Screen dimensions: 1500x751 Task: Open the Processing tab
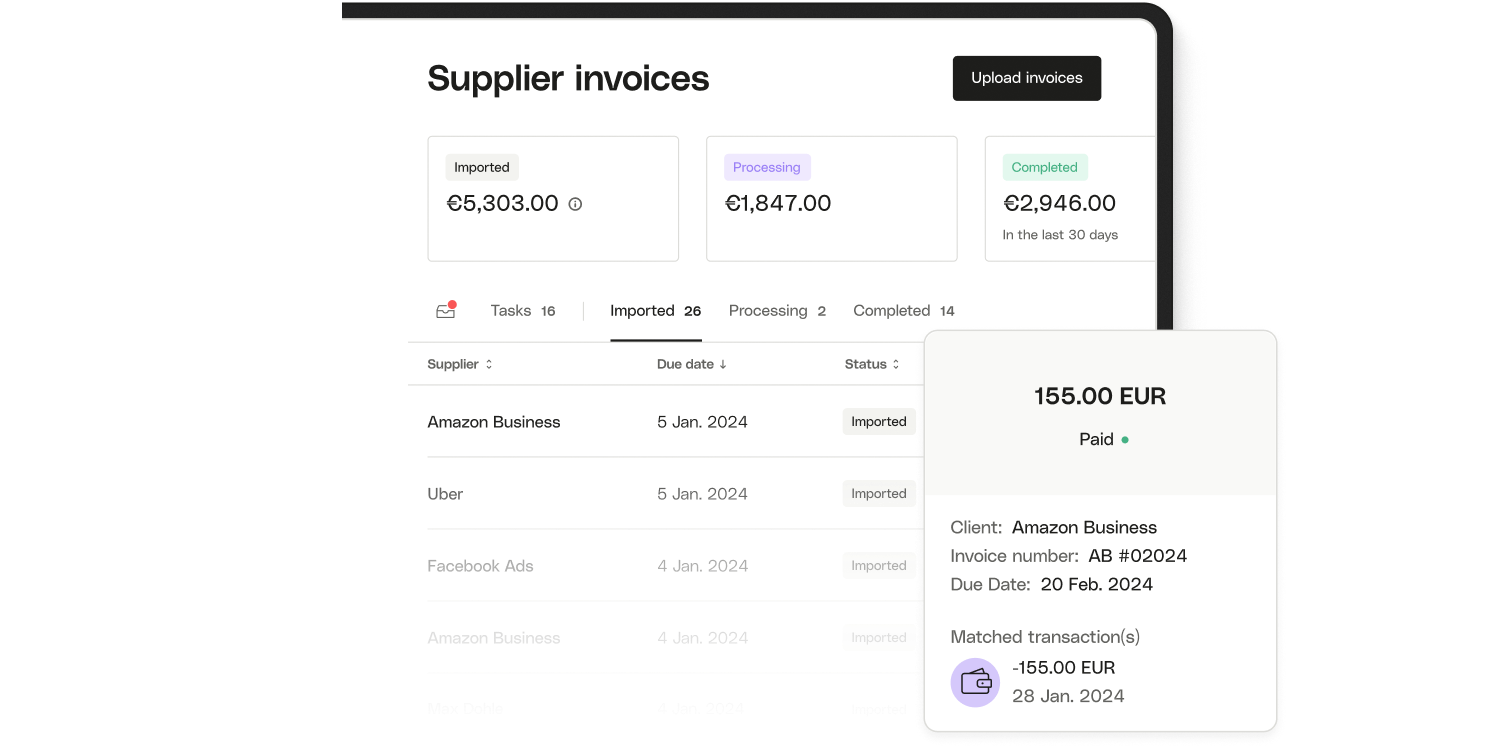point(777,311)
